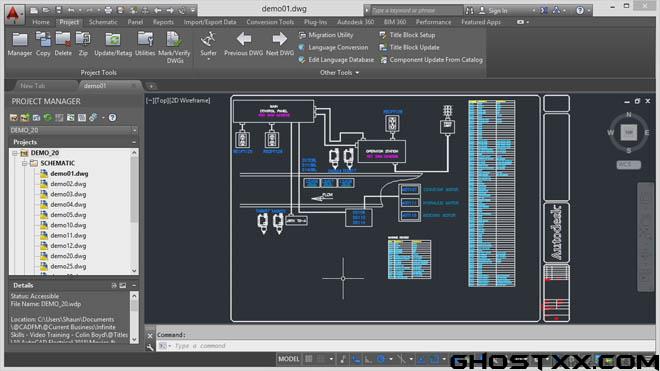
Task: Run Title Block Update
Action: point(409,48)
